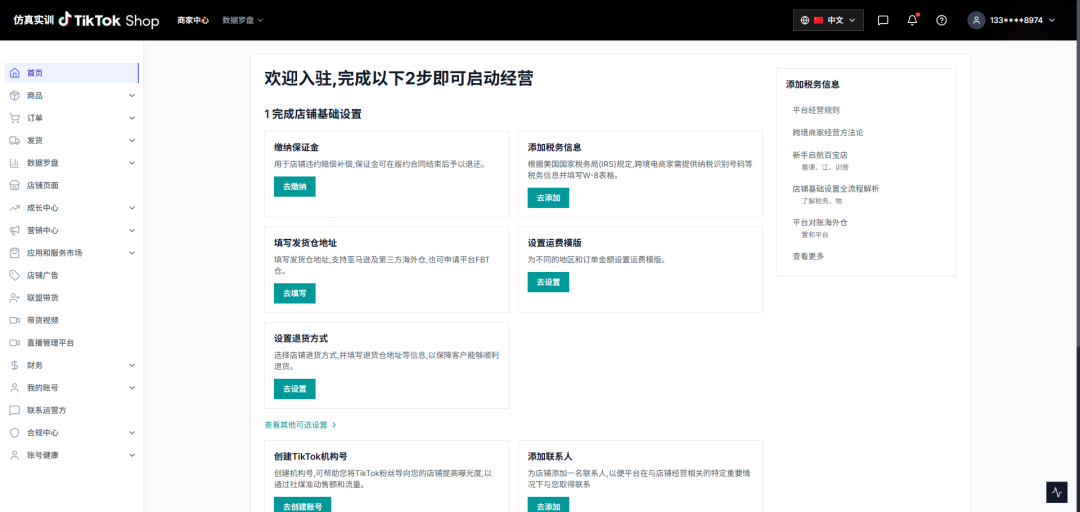This screenshot has width=1080, height=512.
Task: Click the user avatar icon
Action: (x=976, y=20)
